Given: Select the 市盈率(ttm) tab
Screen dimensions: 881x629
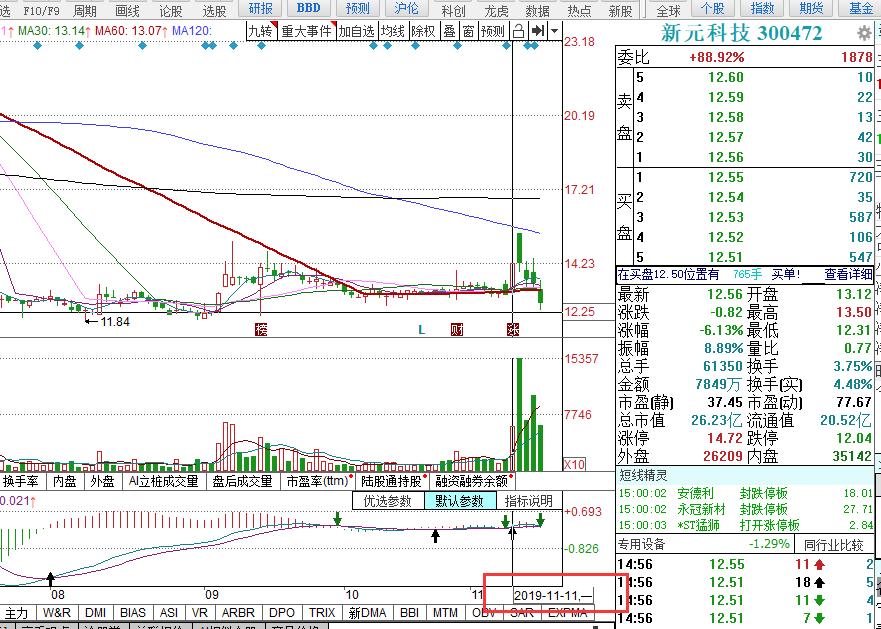Looking at the screenshot, I should [x=318, y=481].
